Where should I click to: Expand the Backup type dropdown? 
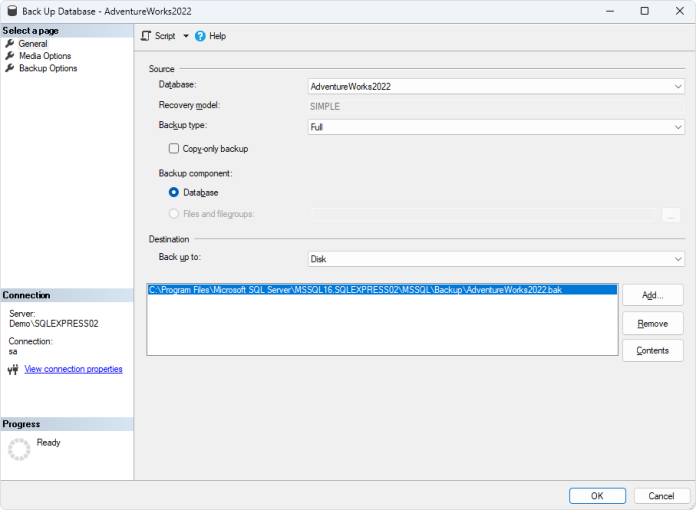tap(496, 127)
